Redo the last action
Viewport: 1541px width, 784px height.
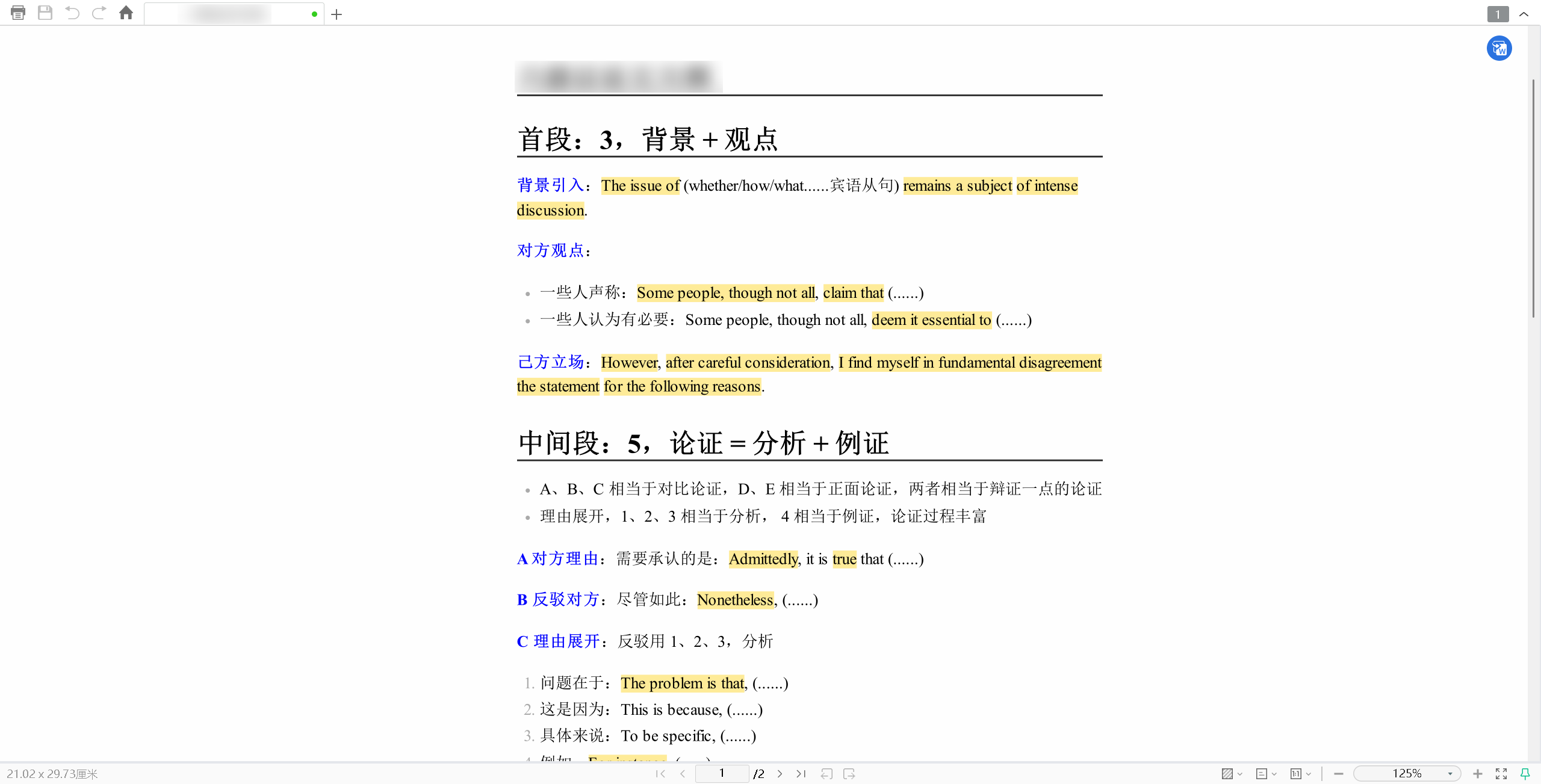[x=99, y=13]
